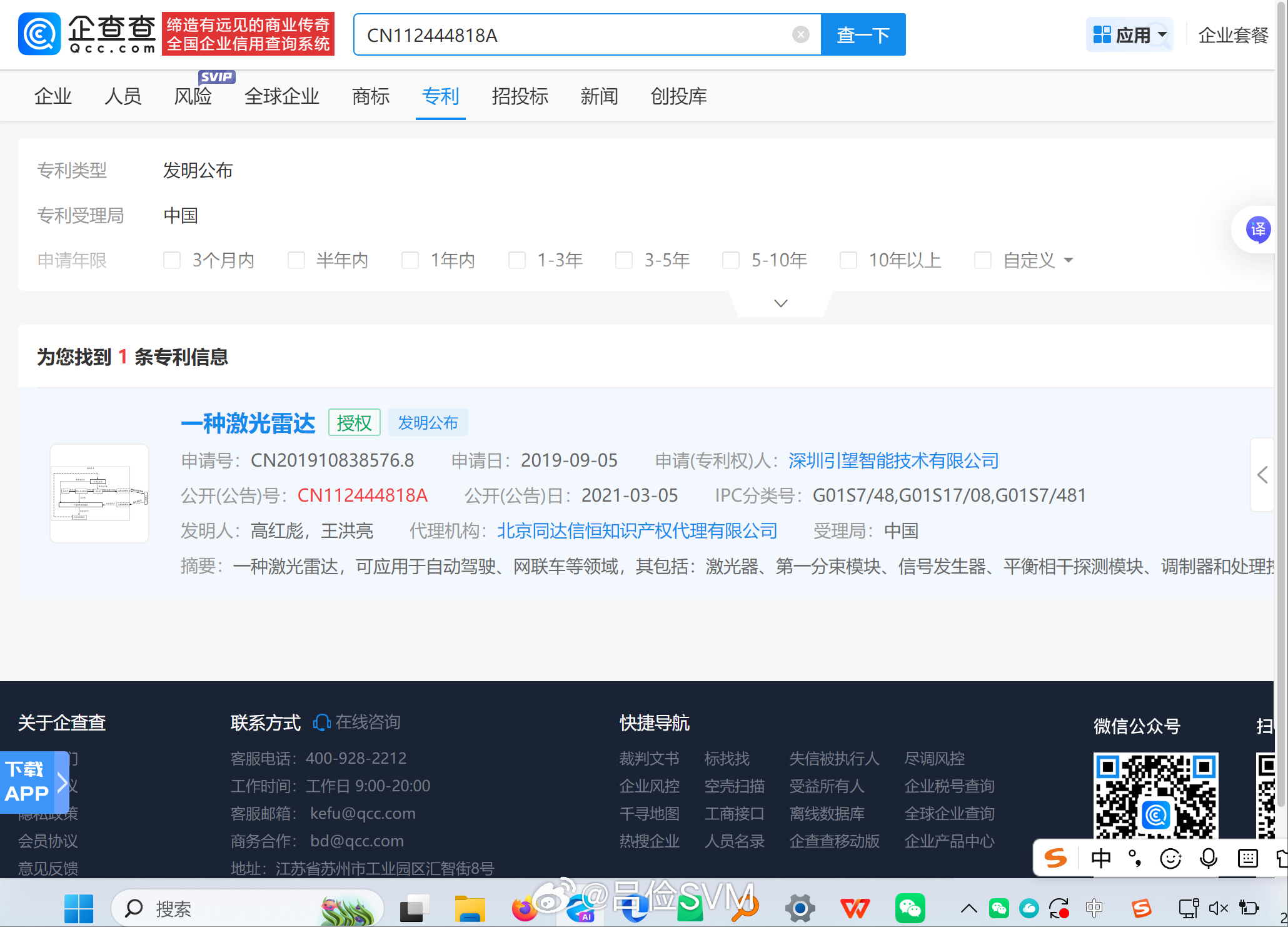Open WeChat from the taskbar
Viewport: 1288px width, 927px height.
coord(910,908)
